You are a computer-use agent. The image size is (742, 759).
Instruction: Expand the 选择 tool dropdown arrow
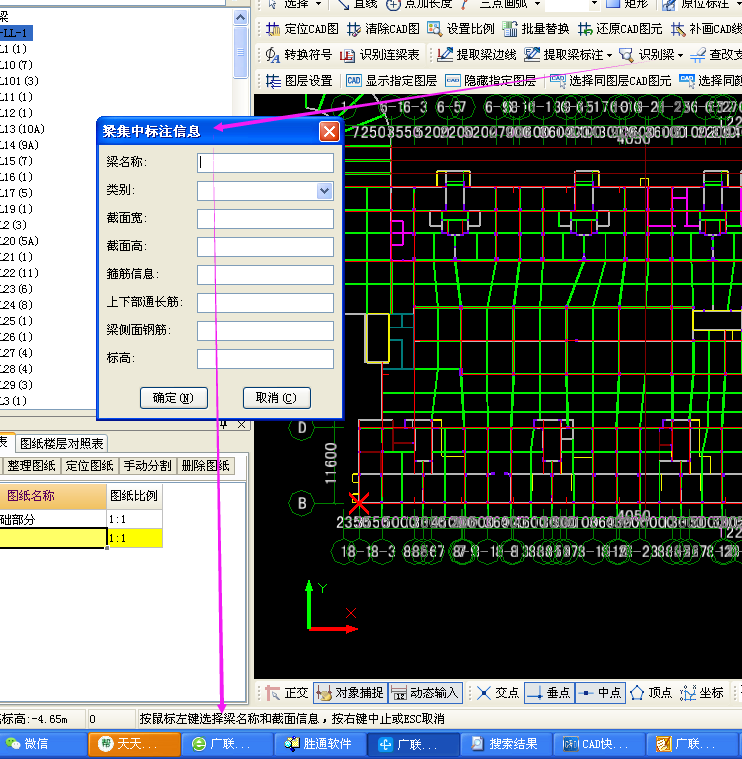click(x=318, y=4)
